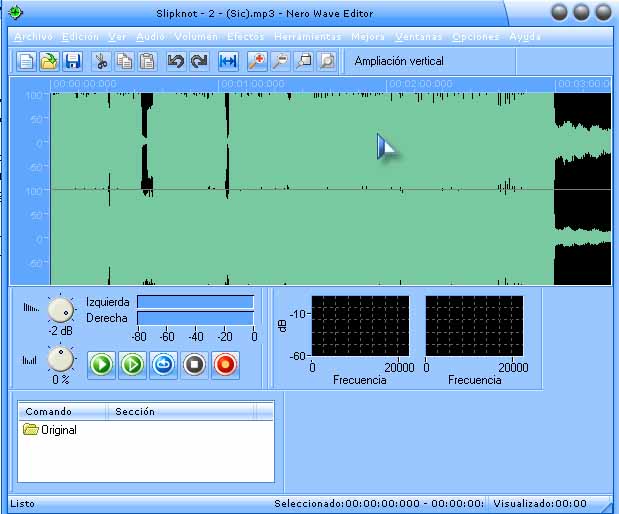Click the balance bars icon beside 0 % knob
Image resolution: width=619 pixels, height=514 pixels.
point(30,360)
